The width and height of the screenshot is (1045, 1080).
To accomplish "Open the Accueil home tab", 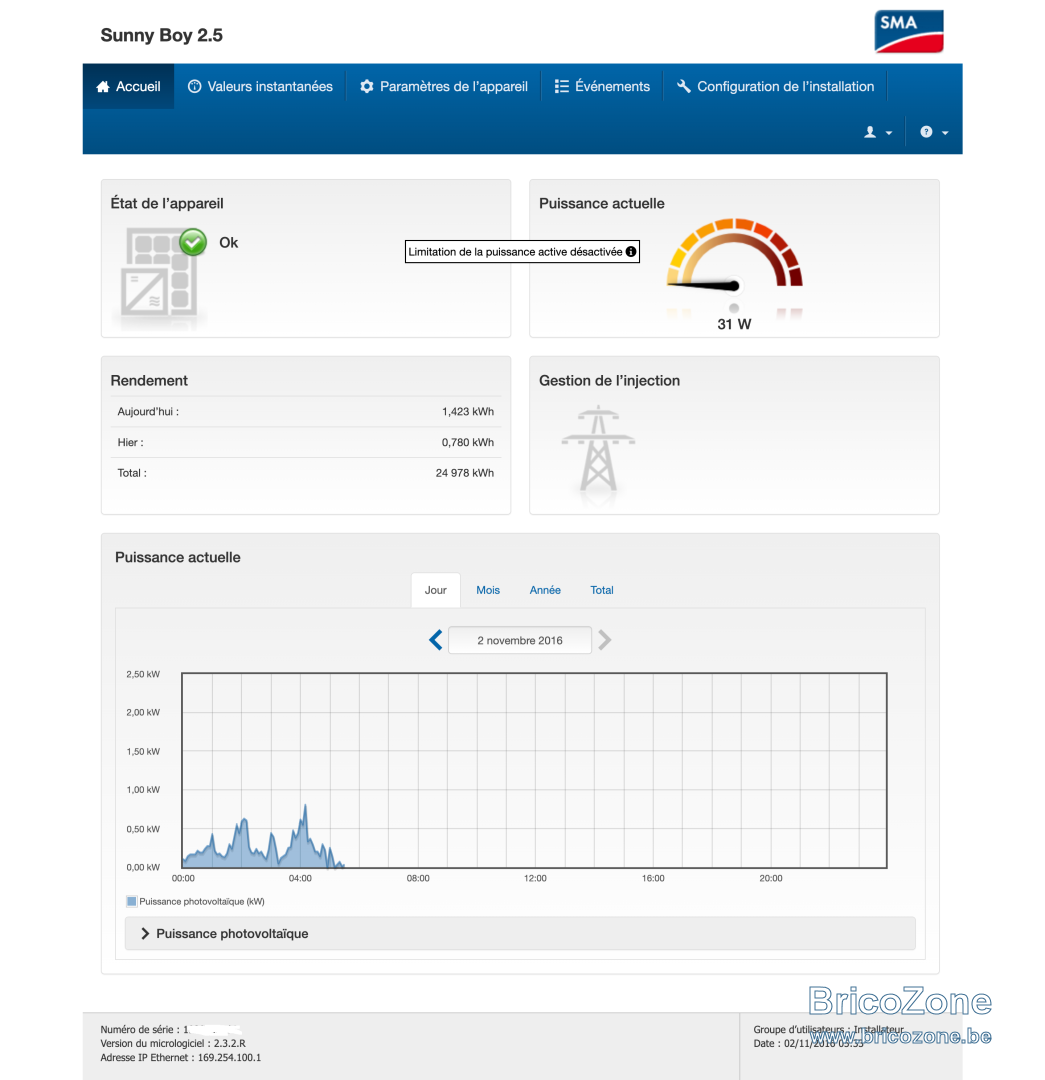I will coord(128,86).
